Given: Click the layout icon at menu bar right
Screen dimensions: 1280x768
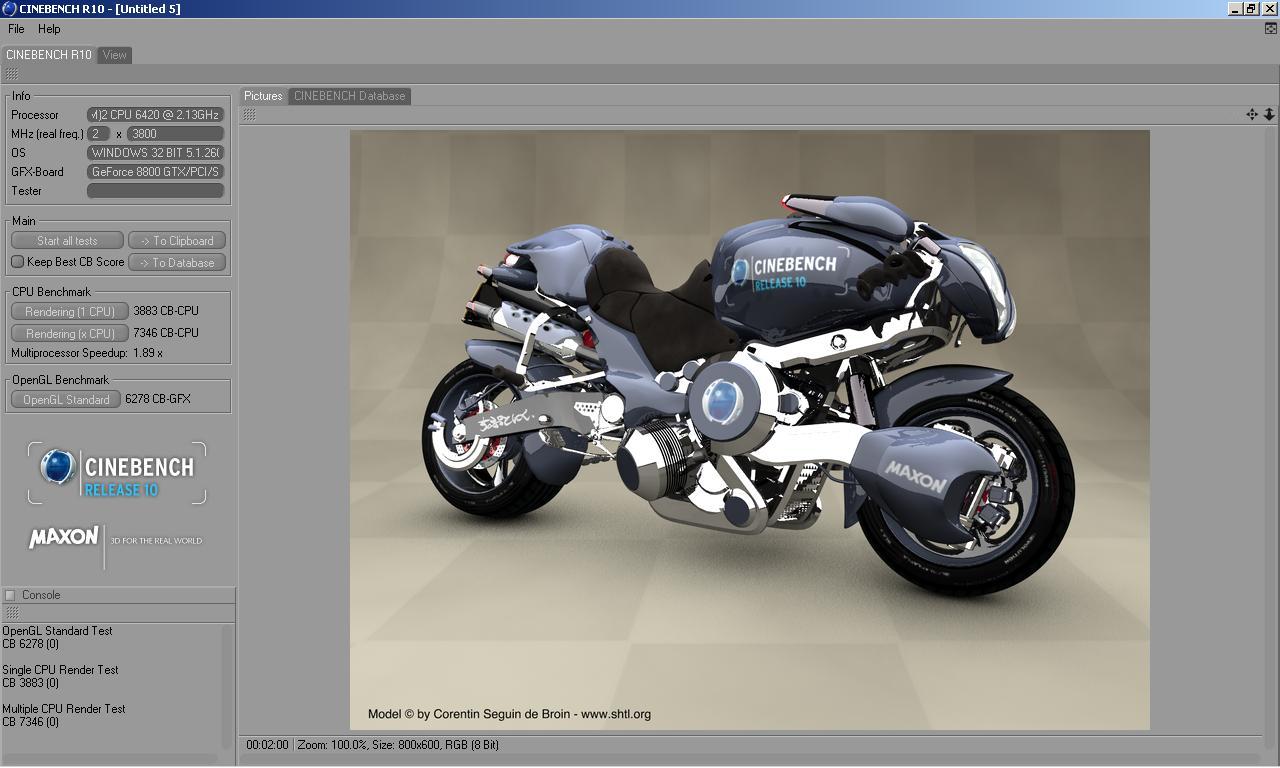Looking at the screenshot, I should click(1271, 29).
